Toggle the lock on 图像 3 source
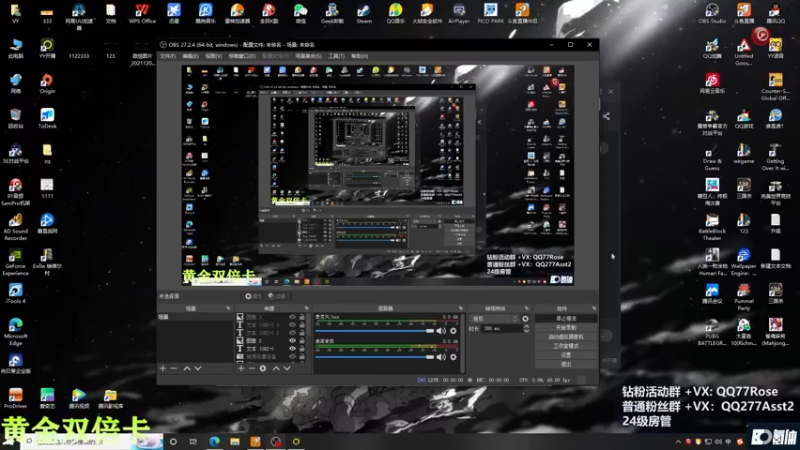The height and width of the screenshot is (450, 800). [x=302, y=317]
